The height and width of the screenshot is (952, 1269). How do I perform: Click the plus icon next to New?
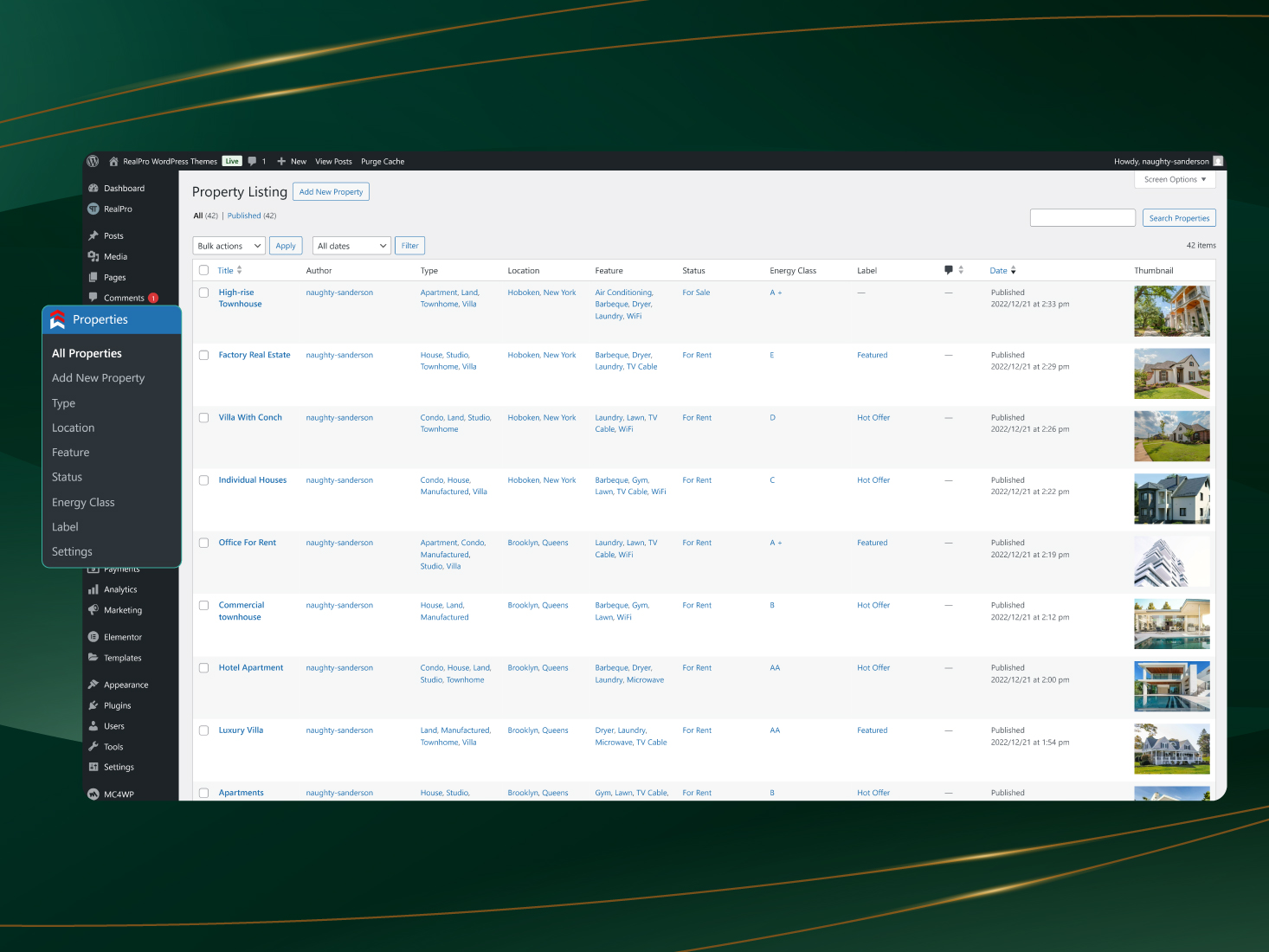click(x=281, y=161)
